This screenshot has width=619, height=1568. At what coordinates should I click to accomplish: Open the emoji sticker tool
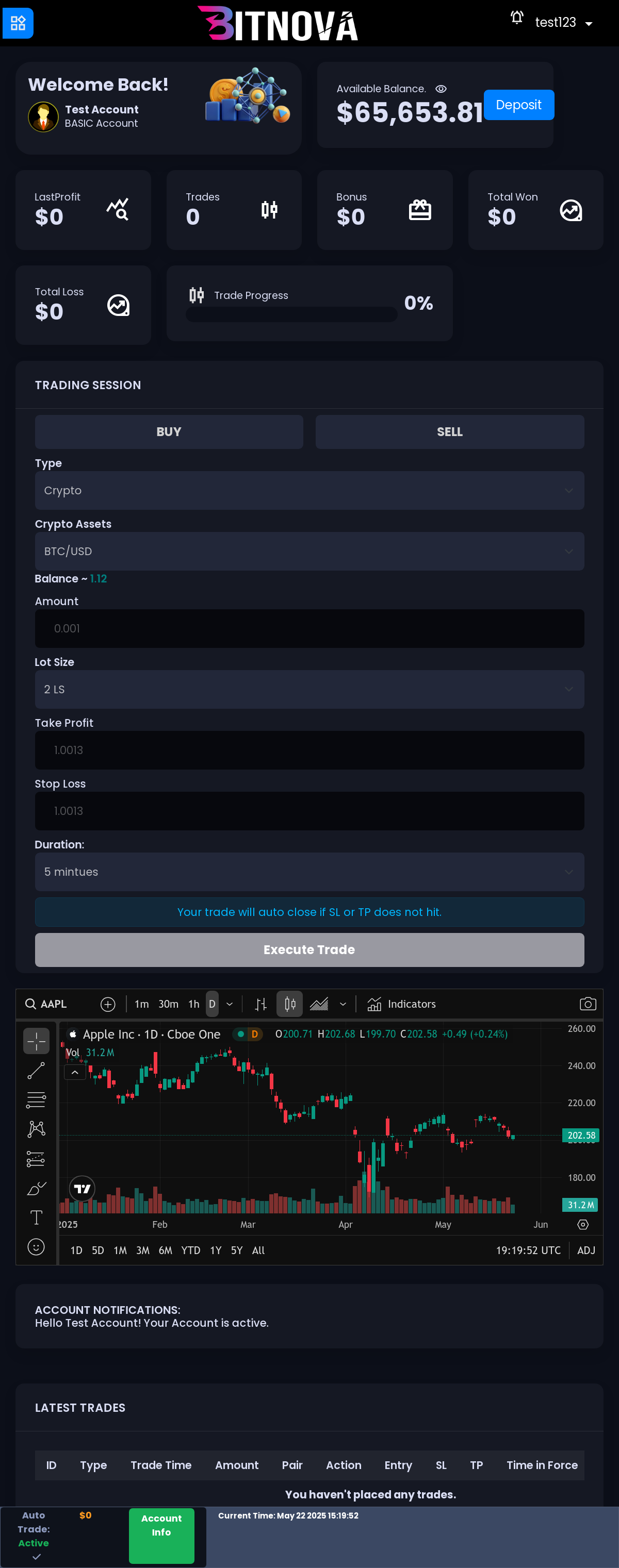coord(36,1246)
